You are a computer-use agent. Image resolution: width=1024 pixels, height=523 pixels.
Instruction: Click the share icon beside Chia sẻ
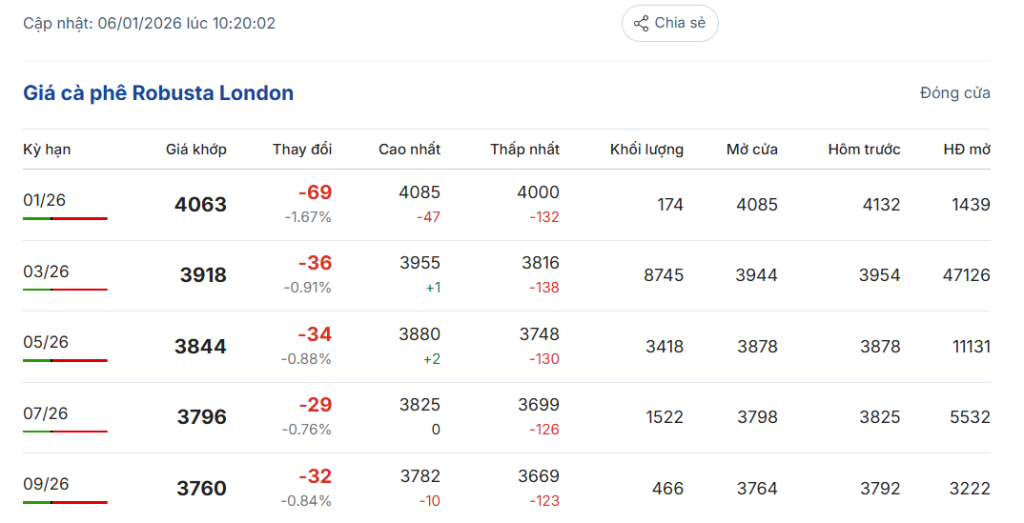pyautogui.click(x=641, y=23)
